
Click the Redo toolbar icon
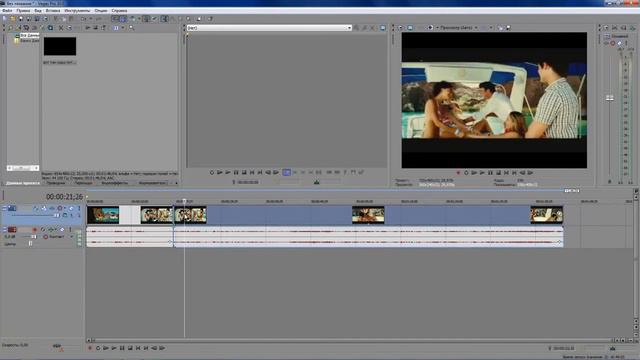tap(98, 19)
